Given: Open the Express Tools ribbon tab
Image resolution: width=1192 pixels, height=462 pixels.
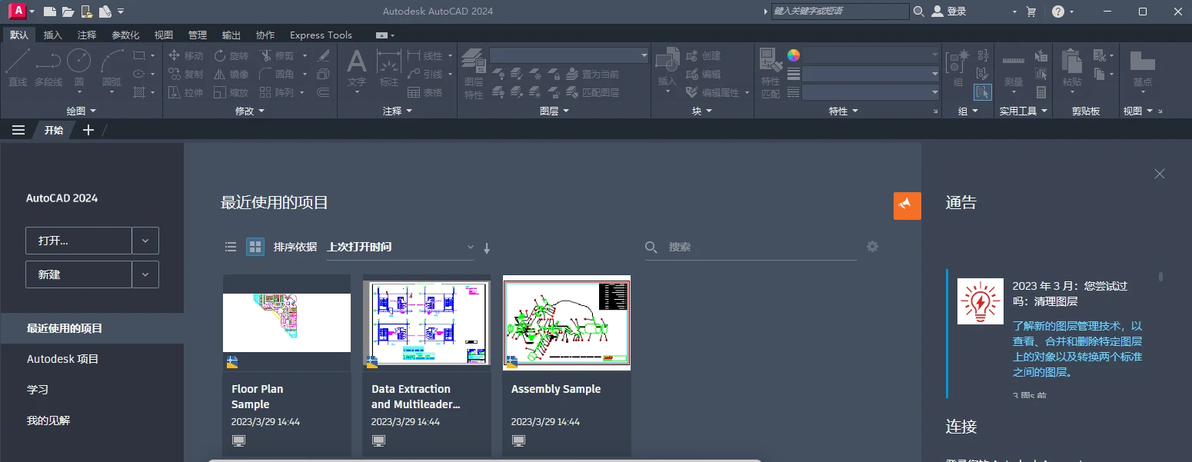Looking at the screenshot, I should click(x=321, y=35).
